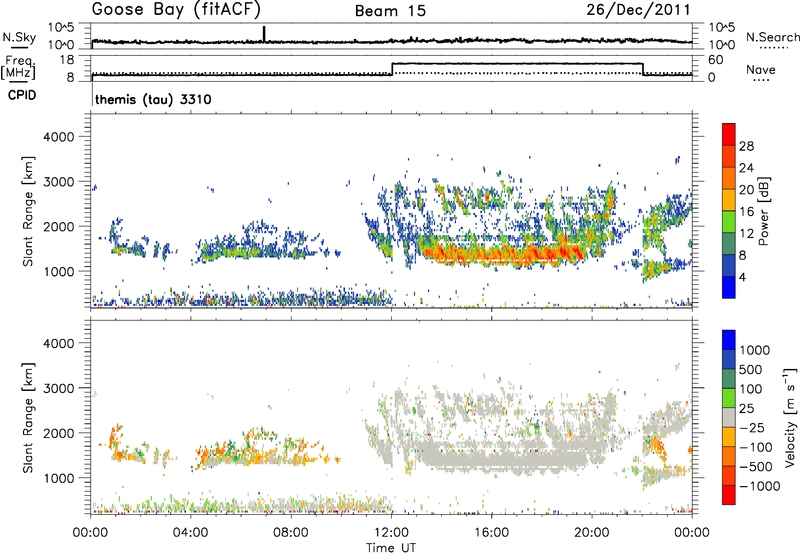Click the yellow-orange power colorbar segment near 16

tap(729, 200)
